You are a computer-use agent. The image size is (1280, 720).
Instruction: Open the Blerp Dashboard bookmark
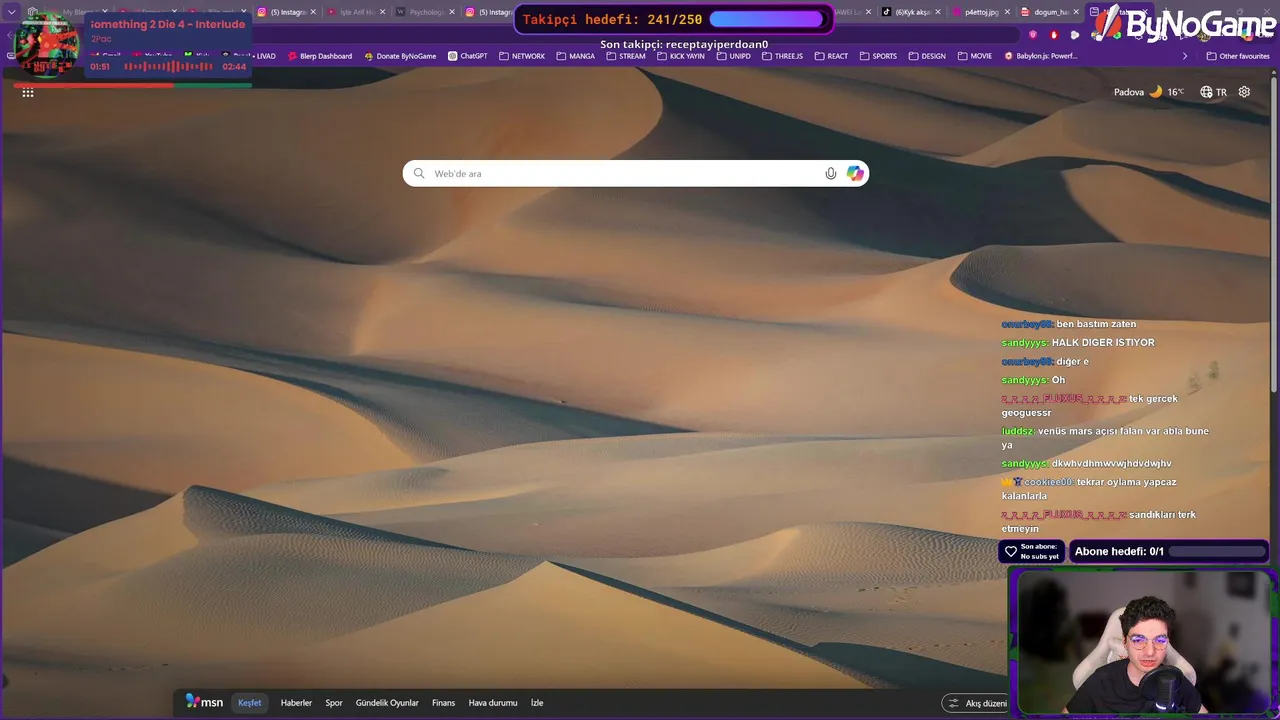point(319,56)
